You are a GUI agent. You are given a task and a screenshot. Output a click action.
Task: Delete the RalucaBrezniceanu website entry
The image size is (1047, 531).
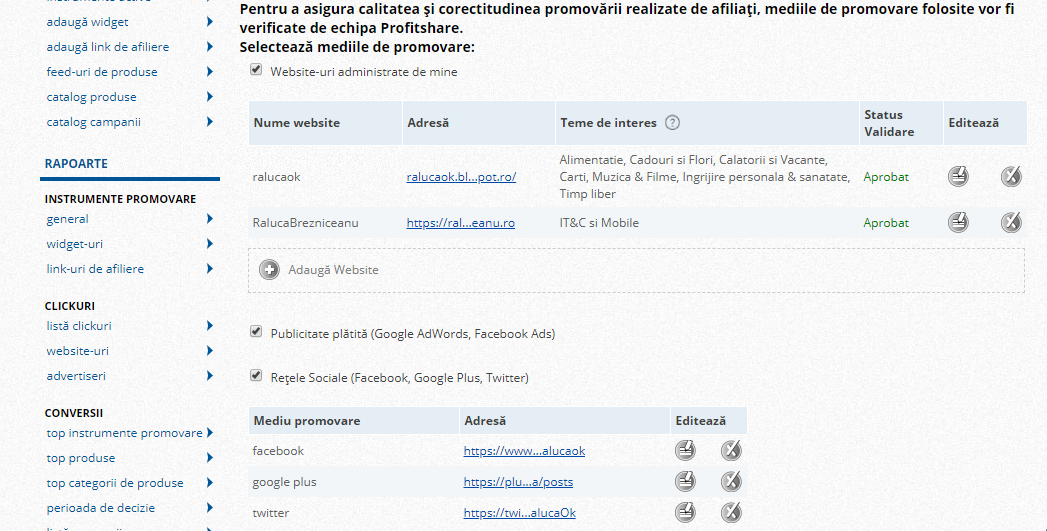(1011, 222)
